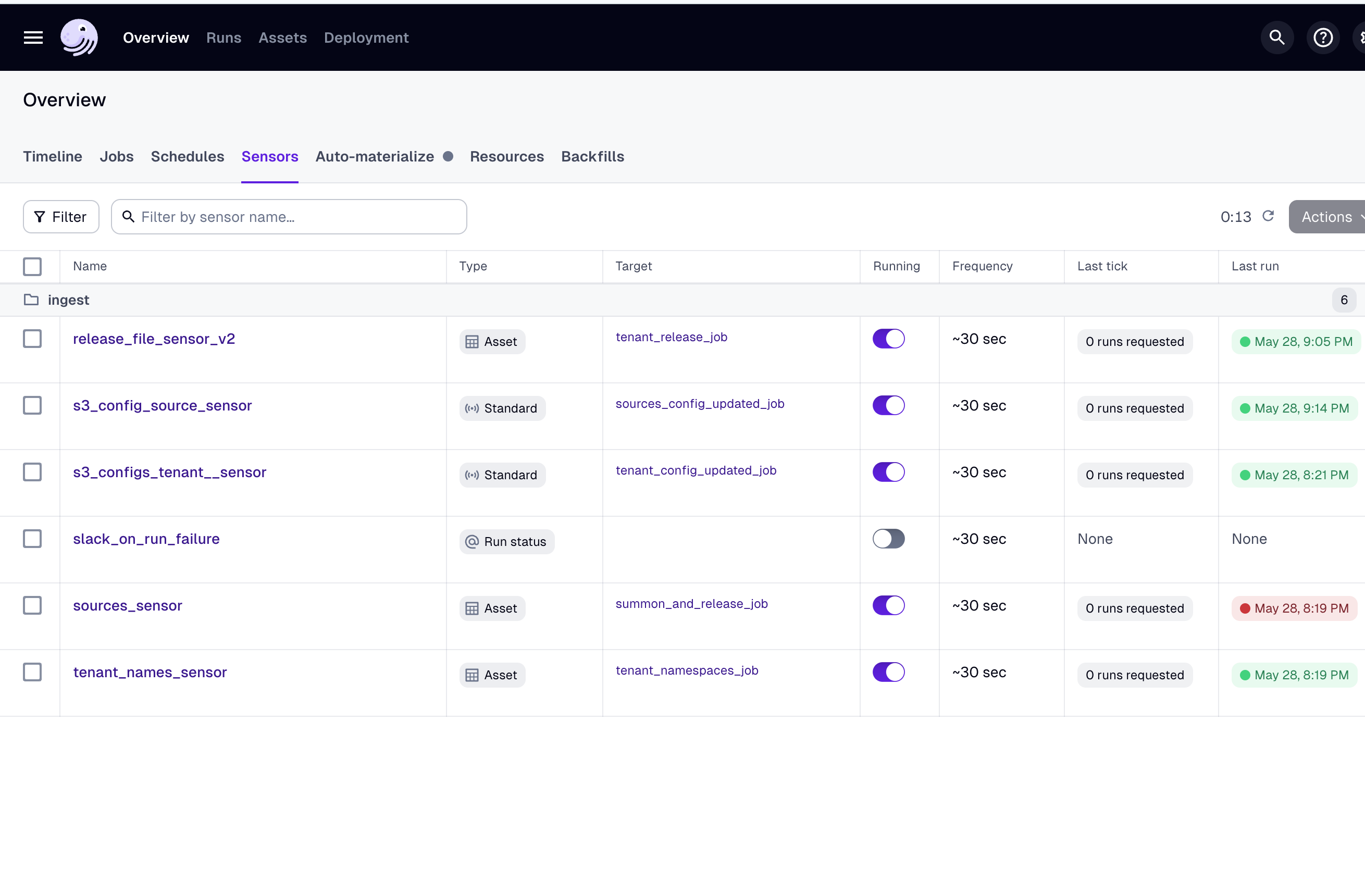
Task: Open tenant_namespaces_job target link
Action: click(687, 670)
